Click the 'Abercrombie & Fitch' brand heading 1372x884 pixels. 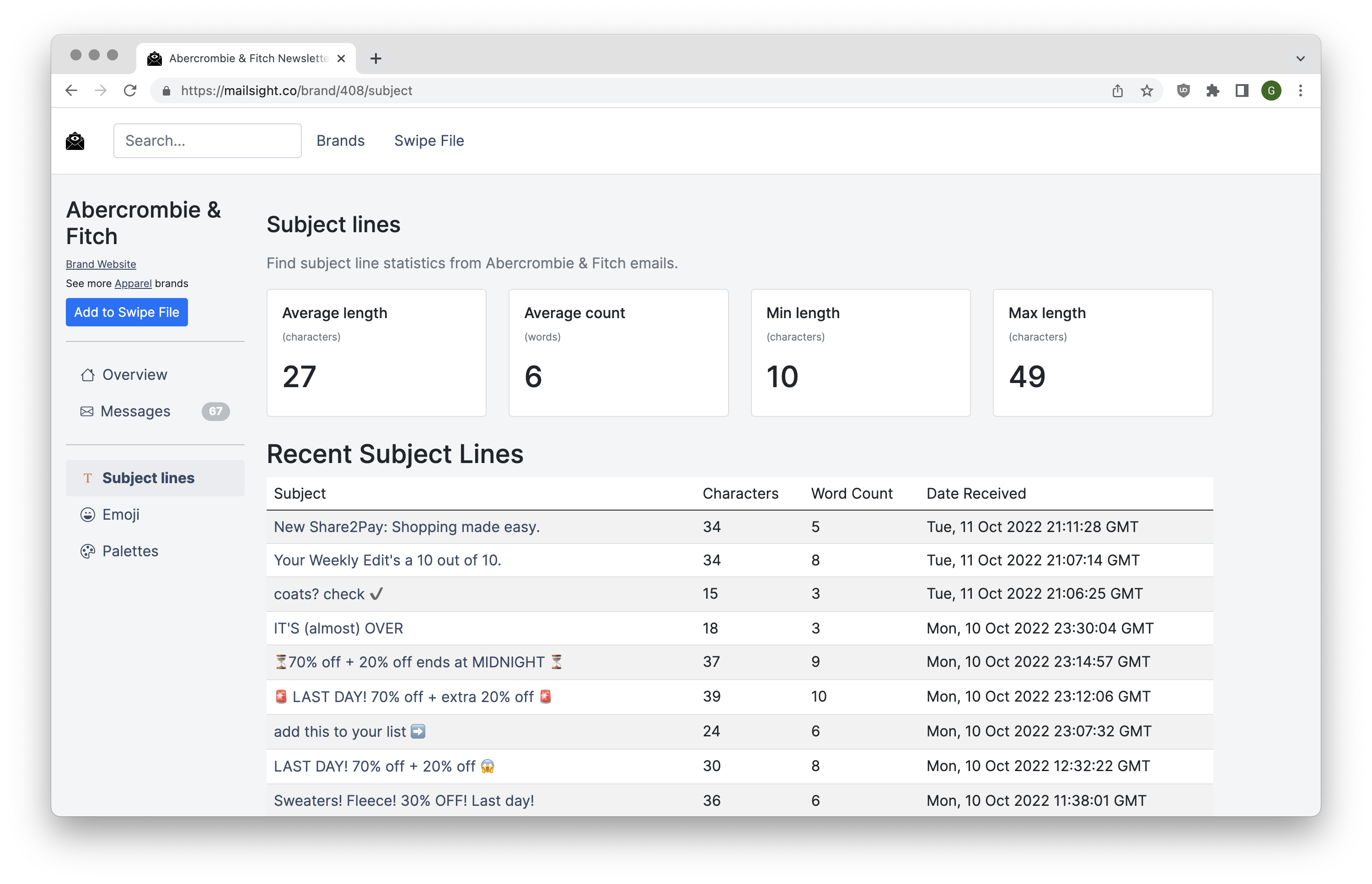point(144,224)
